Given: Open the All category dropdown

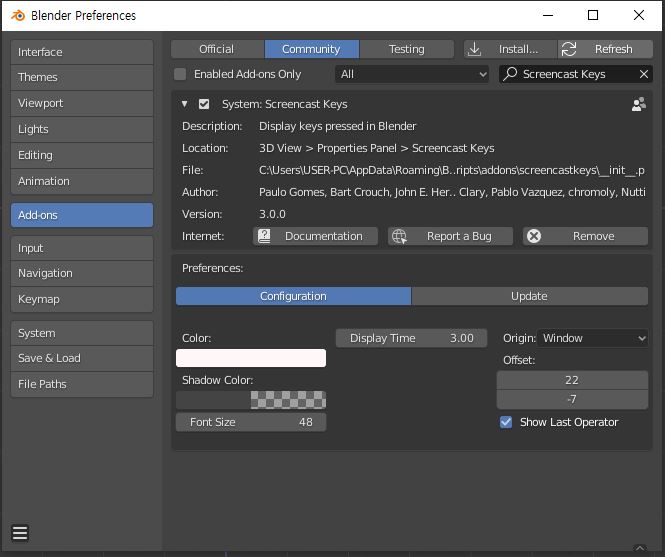Looking at the screenshot, I should tap(412, 74).
